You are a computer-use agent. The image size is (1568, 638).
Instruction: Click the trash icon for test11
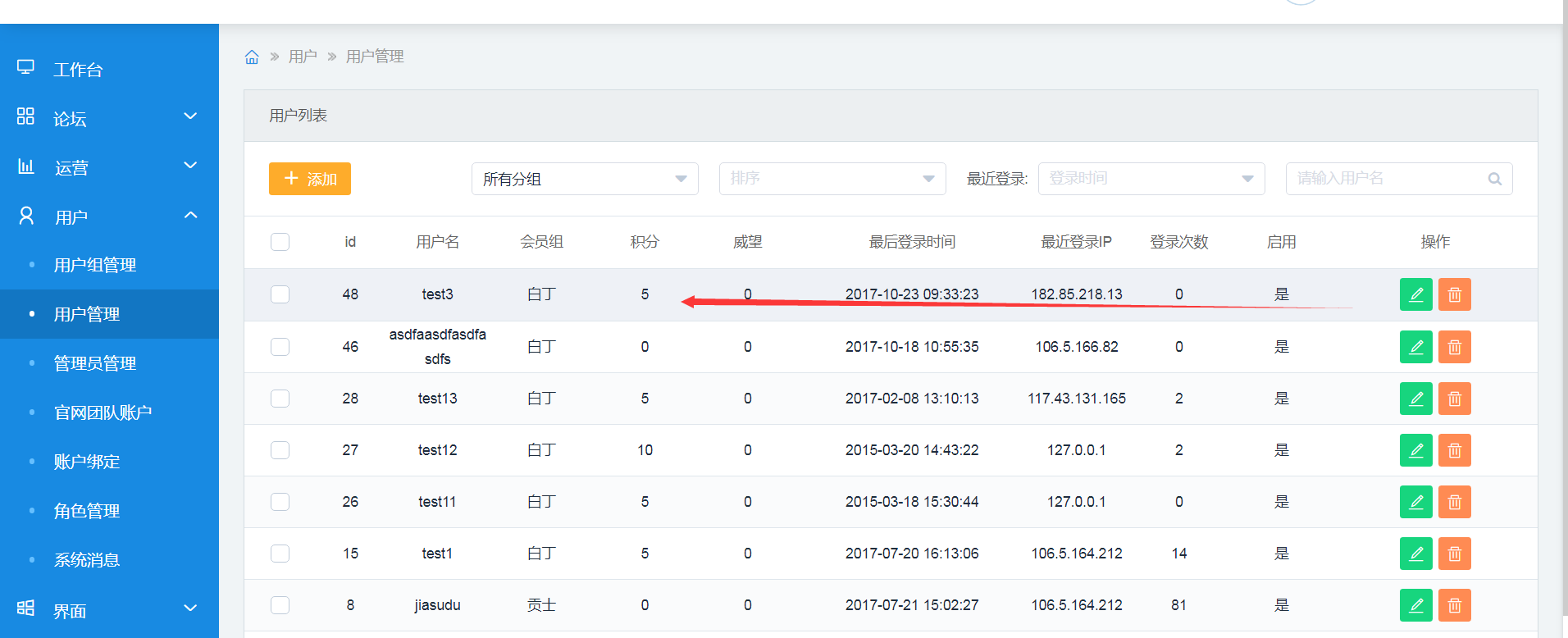[x=1454, y=502]
